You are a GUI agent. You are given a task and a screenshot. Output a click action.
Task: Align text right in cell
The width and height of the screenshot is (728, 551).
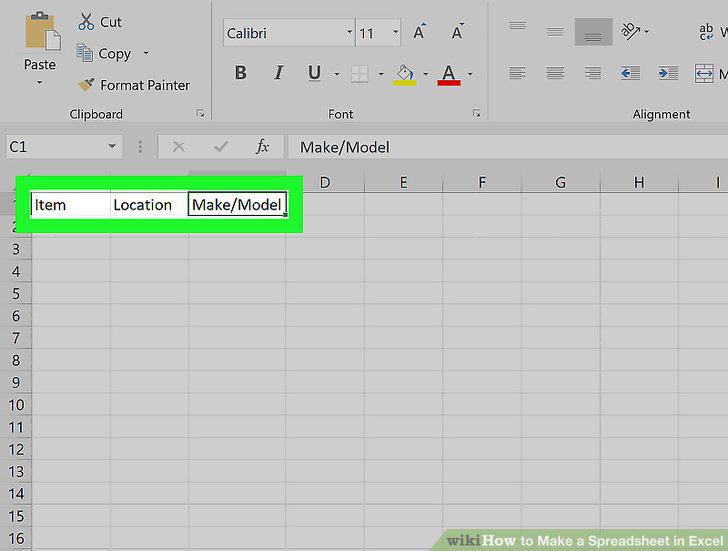coord(593,73)
